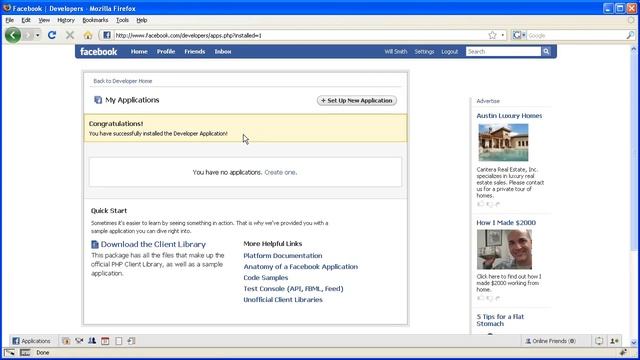The height and width of the screenshot is (360, 640).
Task: Open the Help menu
Action: click(x=142, y=20)
